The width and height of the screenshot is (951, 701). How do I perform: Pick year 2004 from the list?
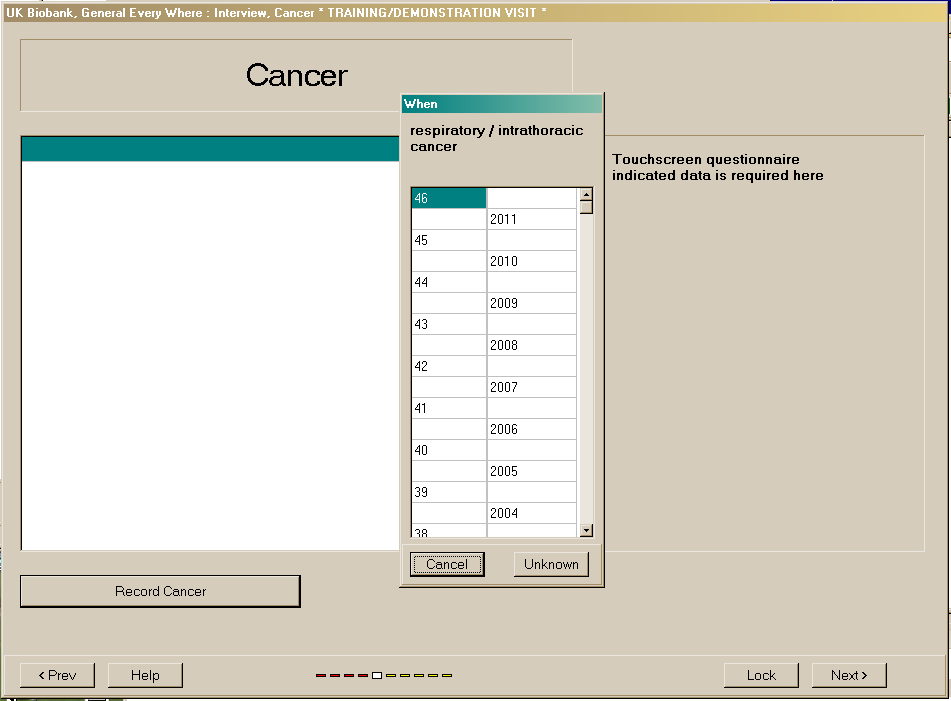pyautogui.click(x=531, y=513)
